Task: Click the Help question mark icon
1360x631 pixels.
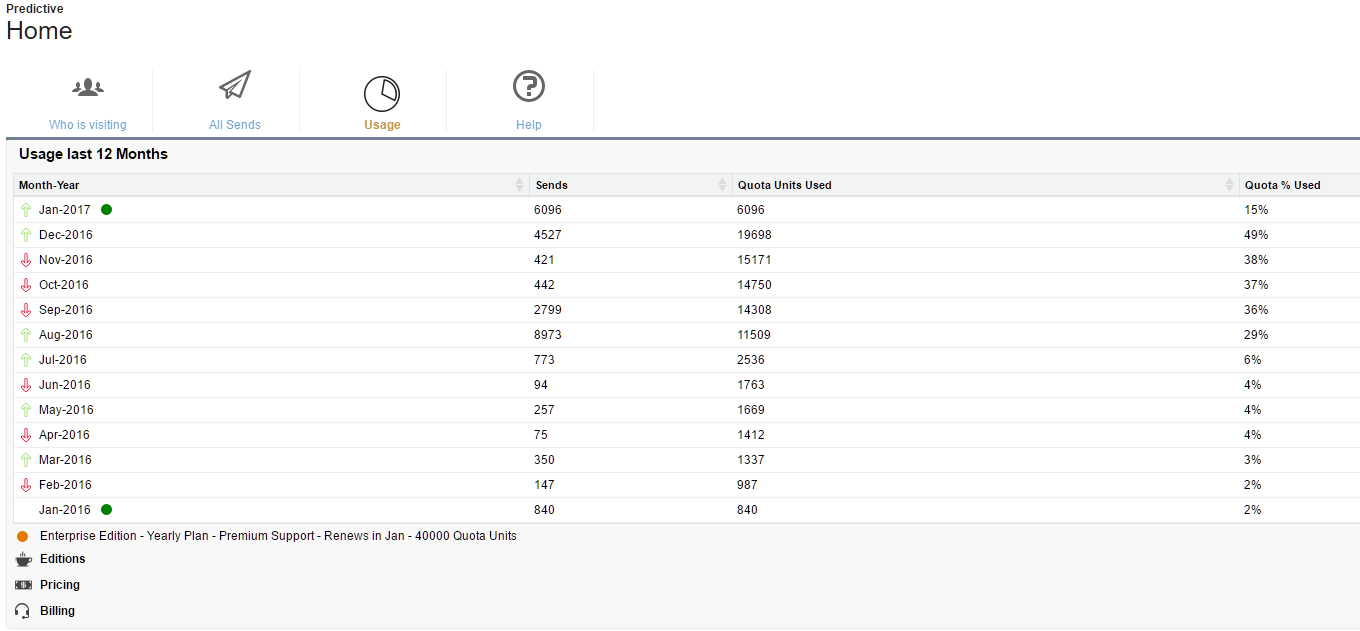Action: coord(528,87)
